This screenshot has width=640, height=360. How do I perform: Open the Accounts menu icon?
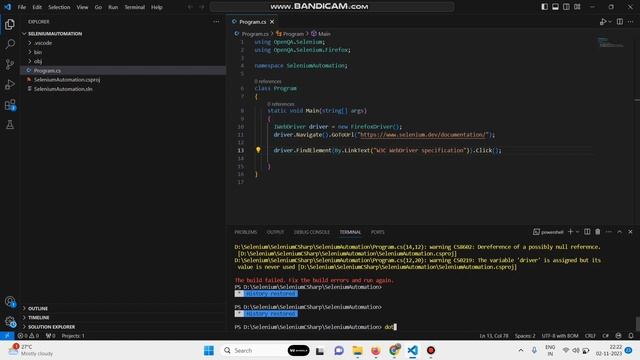10,302
